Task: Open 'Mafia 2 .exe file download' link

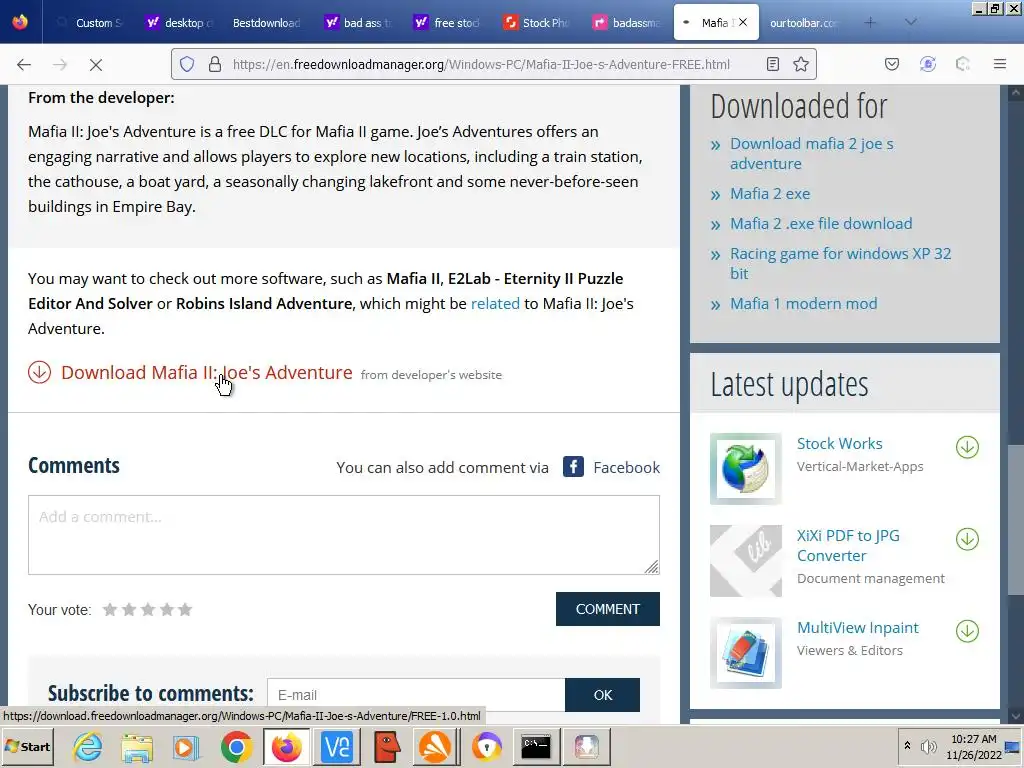Action: point(821,224)
